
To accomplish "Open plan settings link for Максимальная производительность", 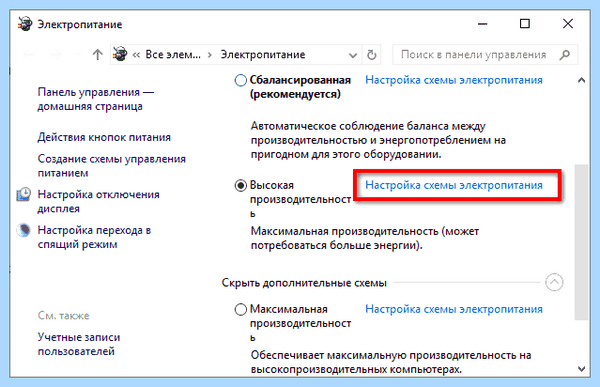I will pyautogui.click(x=454, y=309).
